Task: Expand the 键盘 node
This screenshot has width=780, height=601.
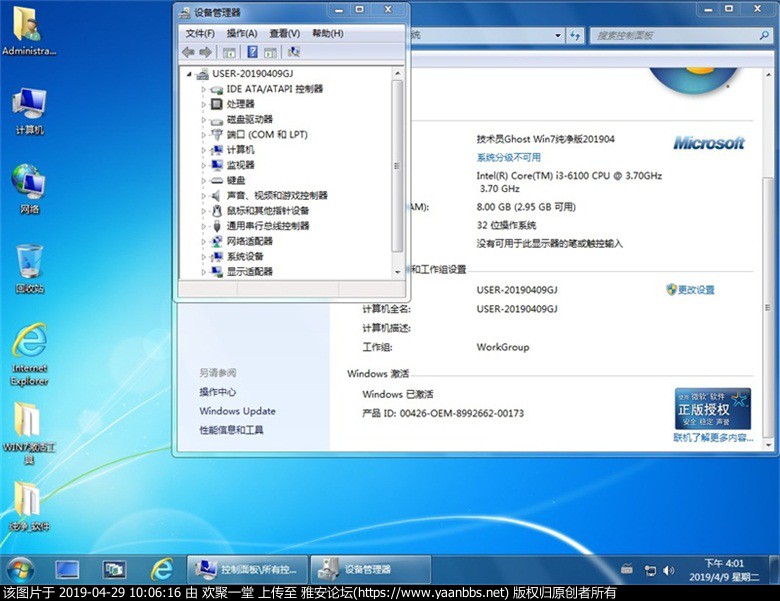Action: point(203,181)
